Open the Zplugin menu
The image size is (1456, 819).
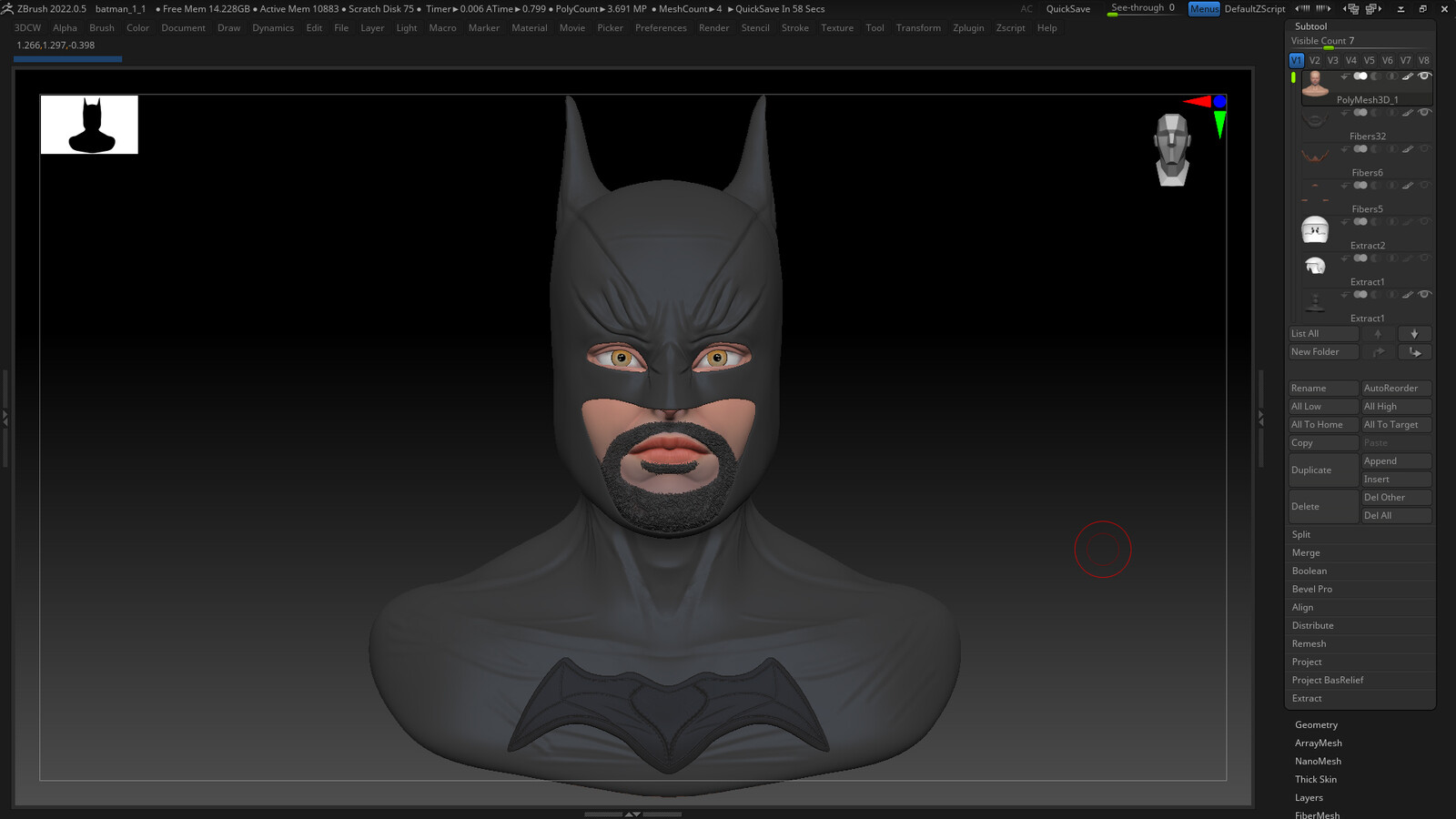click(x=968, y=28)
